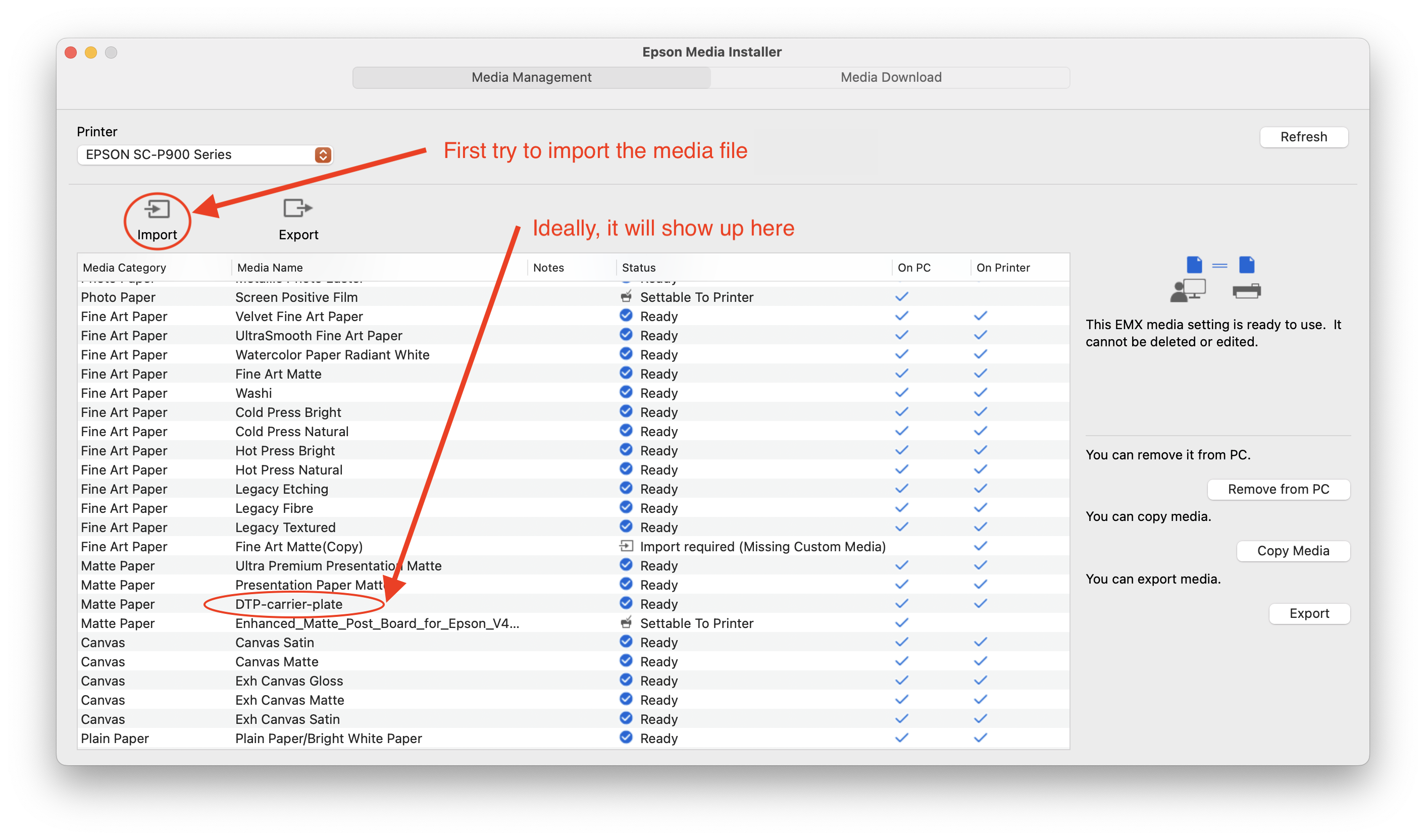Select Ultra Premium Presentation Matte media

click(x=573, y=566)
